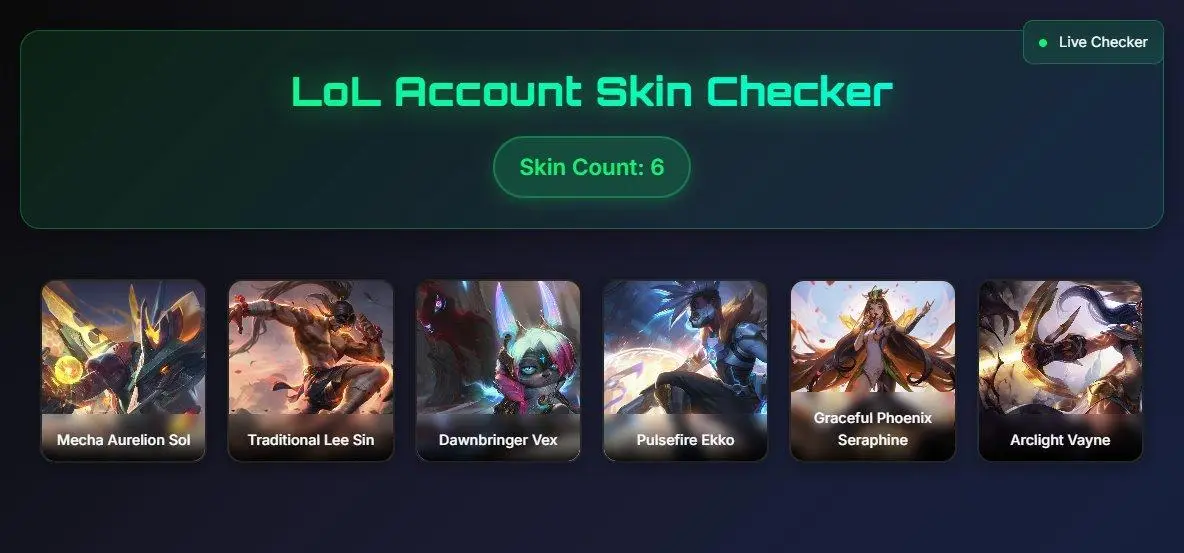Click the green Live Checker status dot

tap(1043, 43)
